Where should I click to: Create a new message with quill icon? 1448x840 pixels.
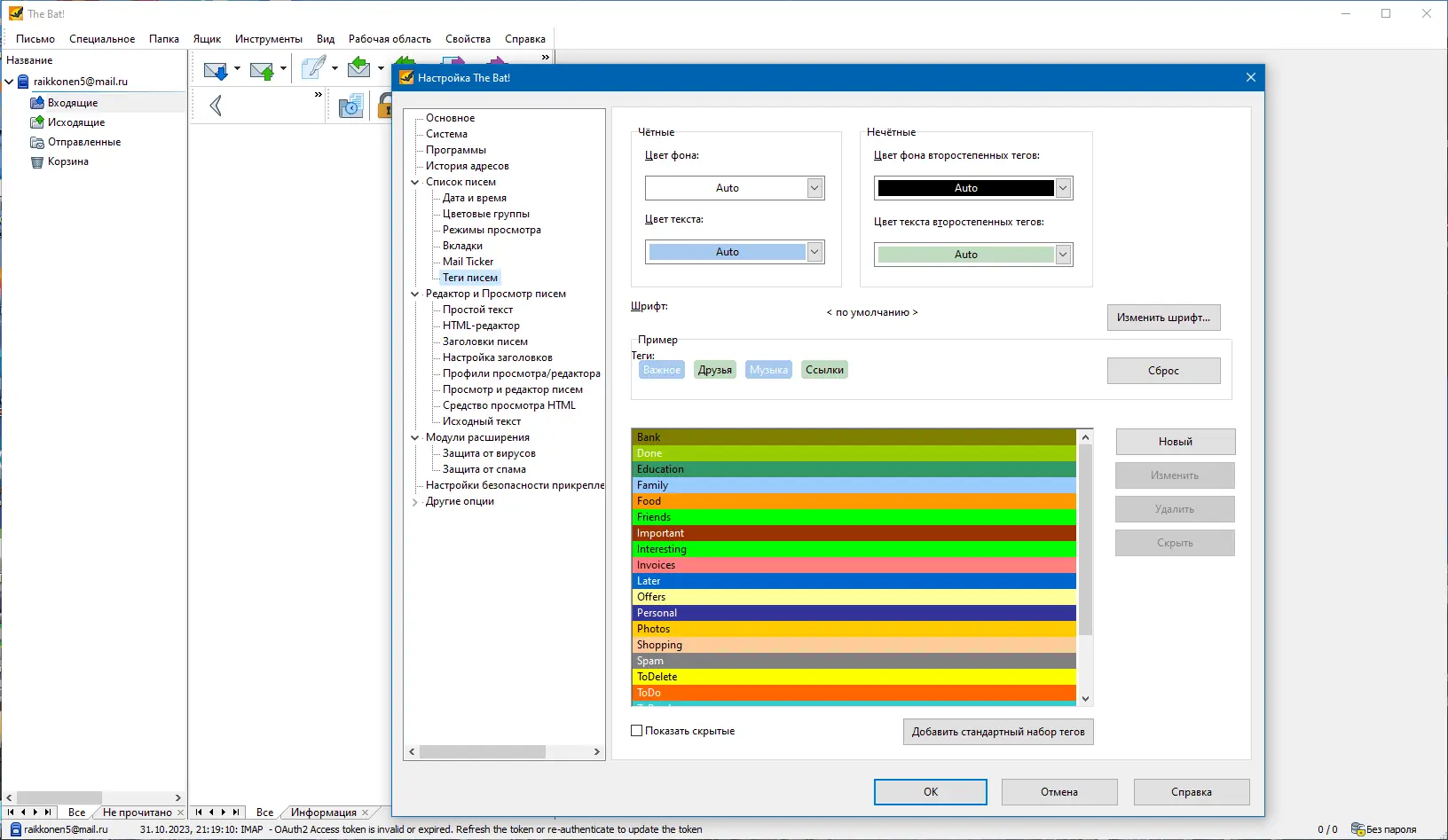(x=312, y=68)
